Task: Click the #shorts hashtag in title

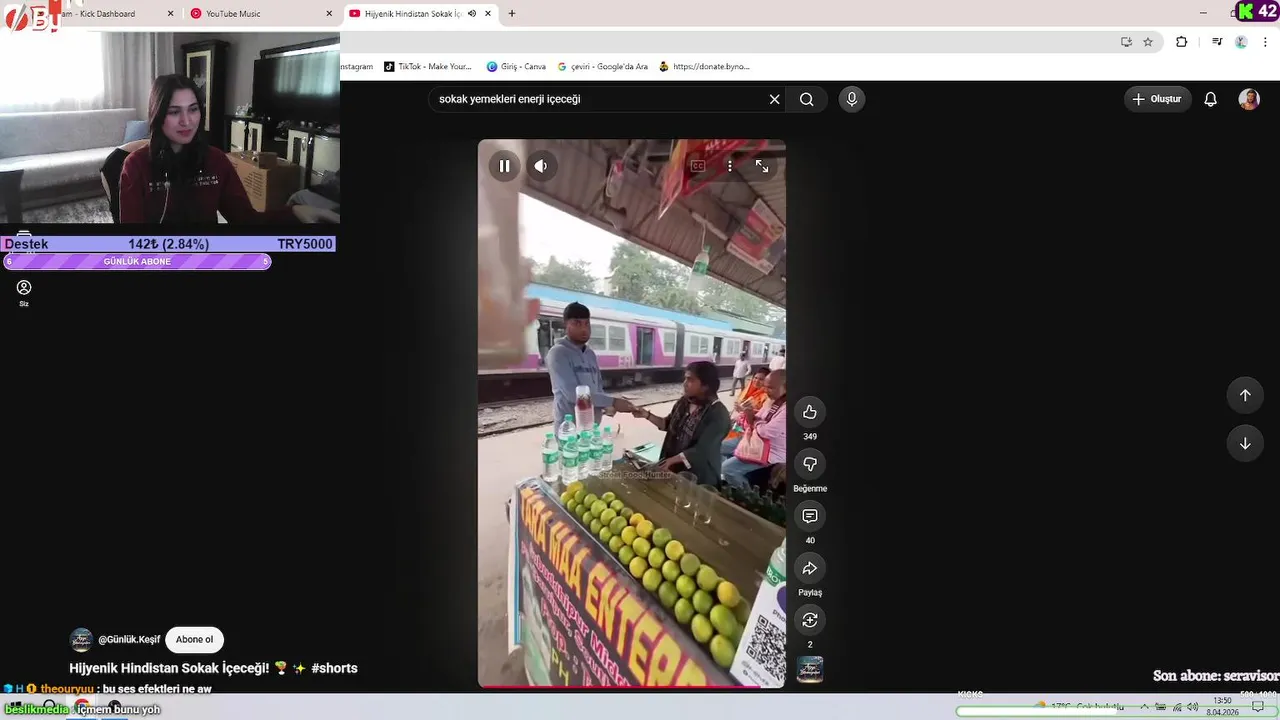Action: click(334, 668)
